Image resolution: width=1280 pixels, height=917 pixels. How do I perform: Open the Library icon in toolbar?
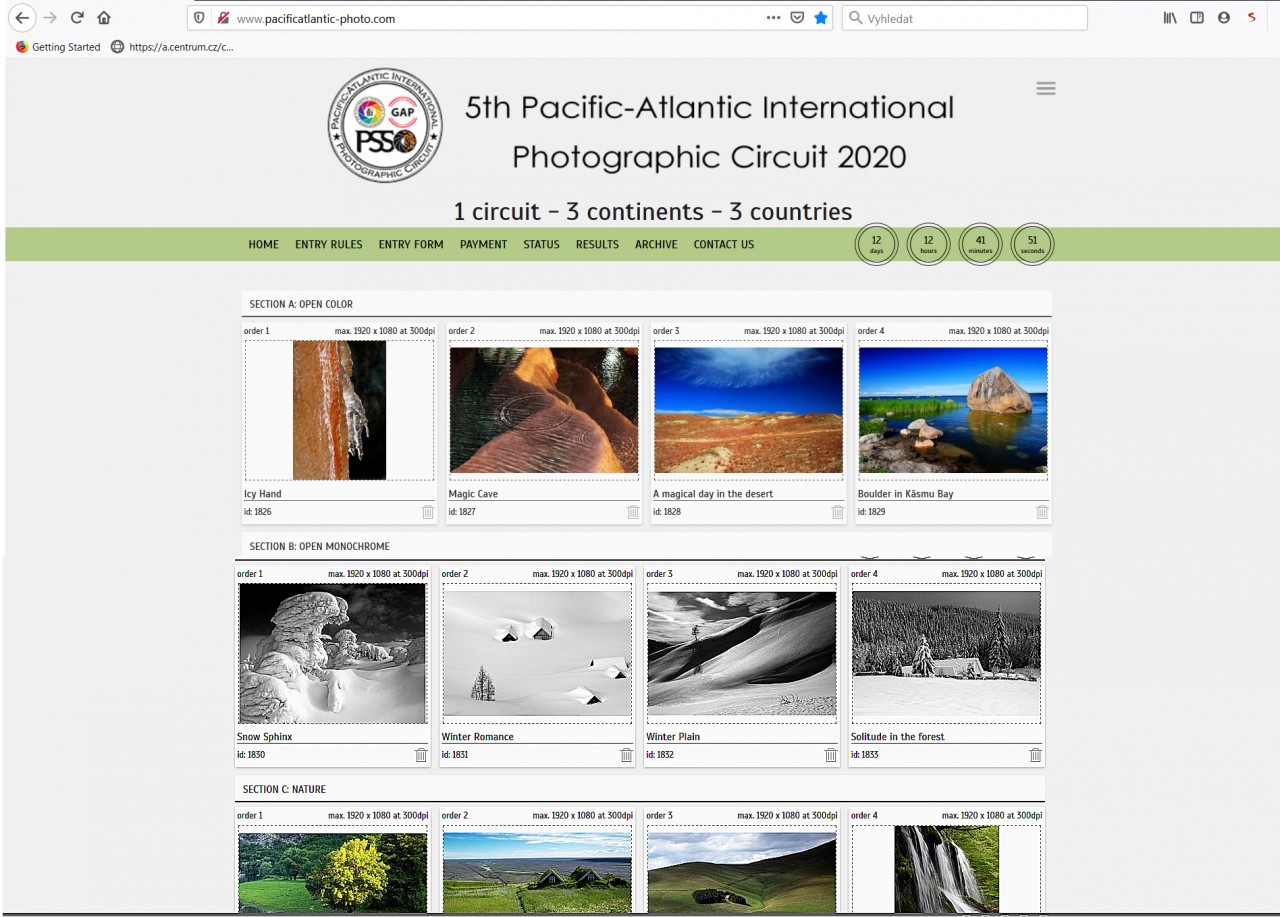(x=1170, y=17)
